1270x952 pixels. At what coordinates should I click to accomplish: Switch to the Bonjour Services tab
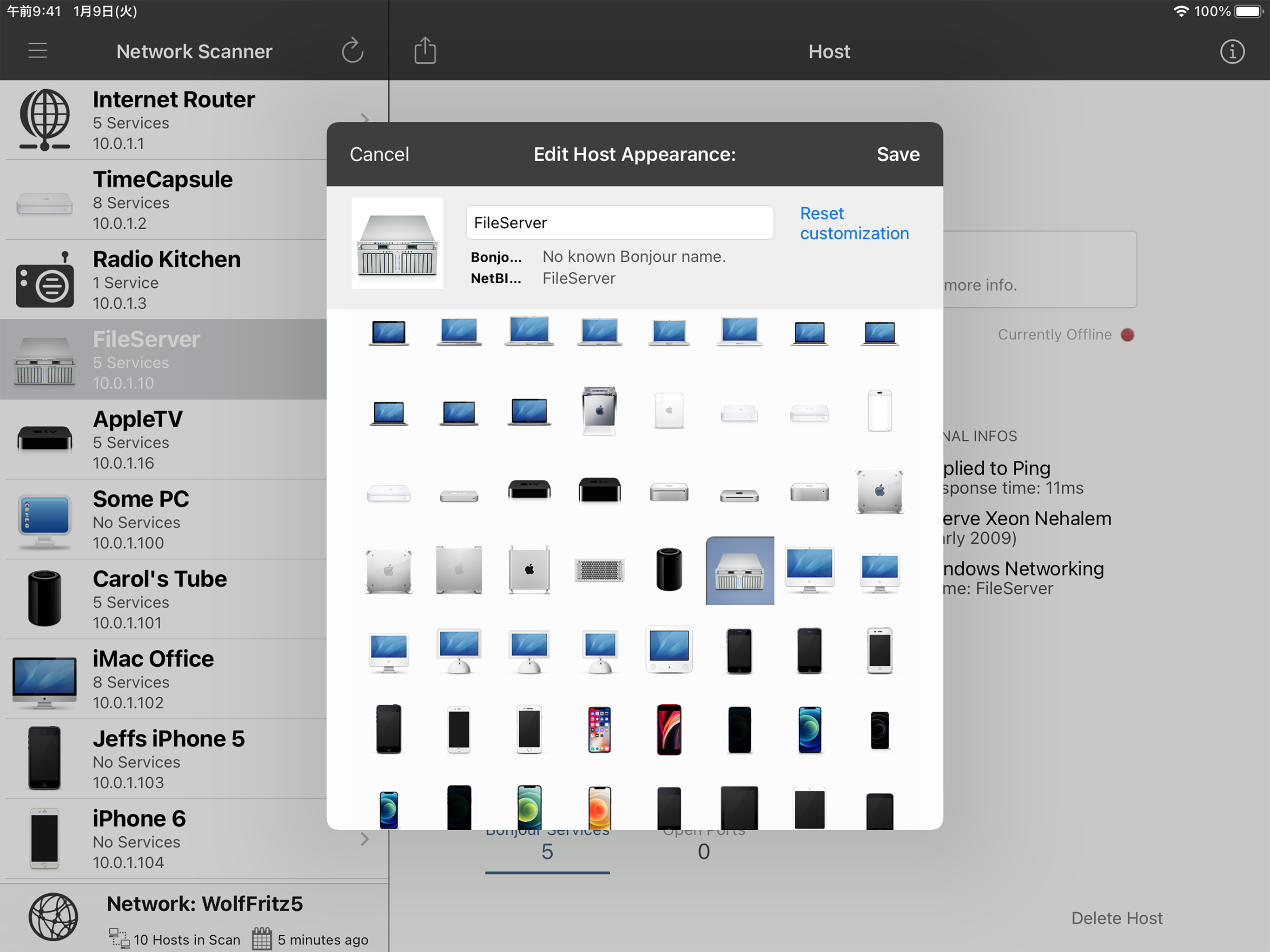pyautogui.click(x=547, y=844)
